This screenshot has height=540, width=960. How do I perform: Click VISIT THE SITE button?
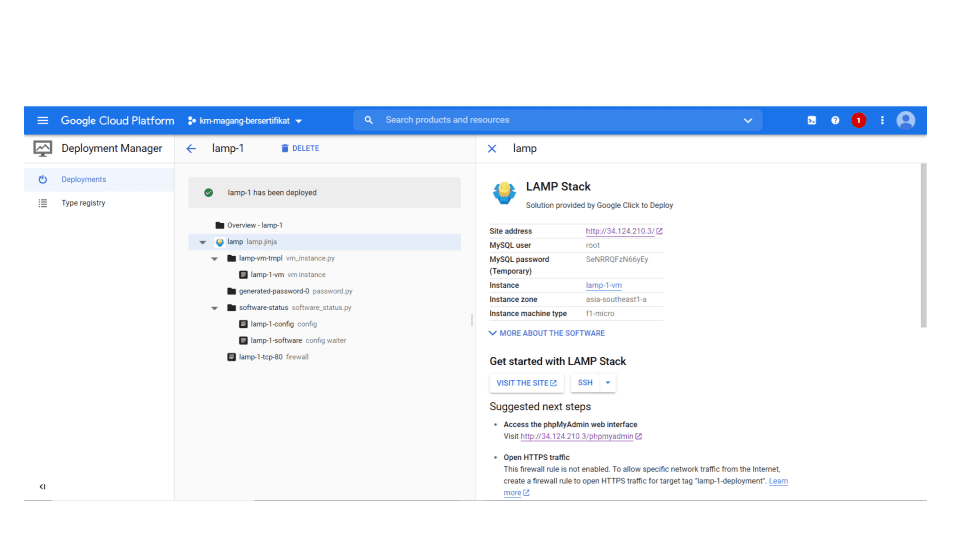pos(527,383)
